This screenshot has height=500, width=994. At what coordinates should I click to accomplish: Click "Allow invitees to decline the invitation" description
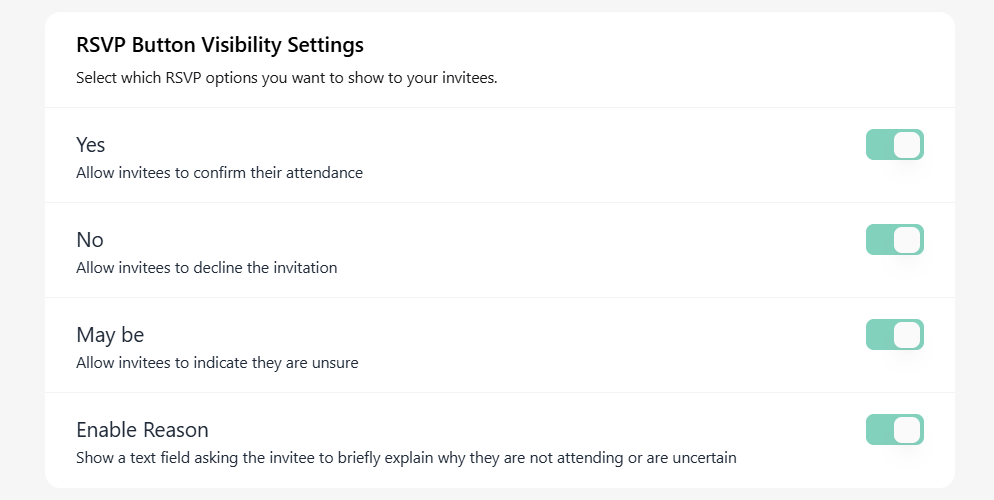pos(206,267)
